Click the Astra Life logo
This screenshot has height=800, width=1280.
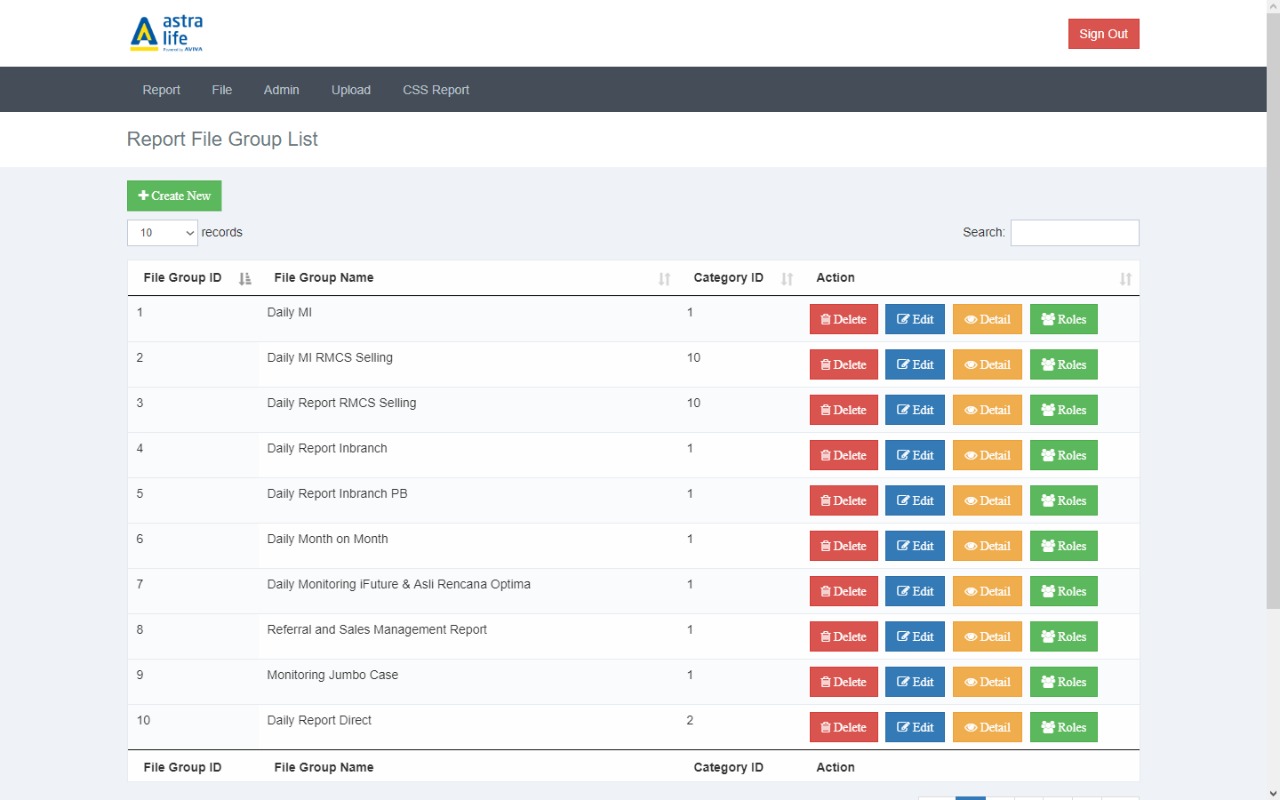[166, 34]
